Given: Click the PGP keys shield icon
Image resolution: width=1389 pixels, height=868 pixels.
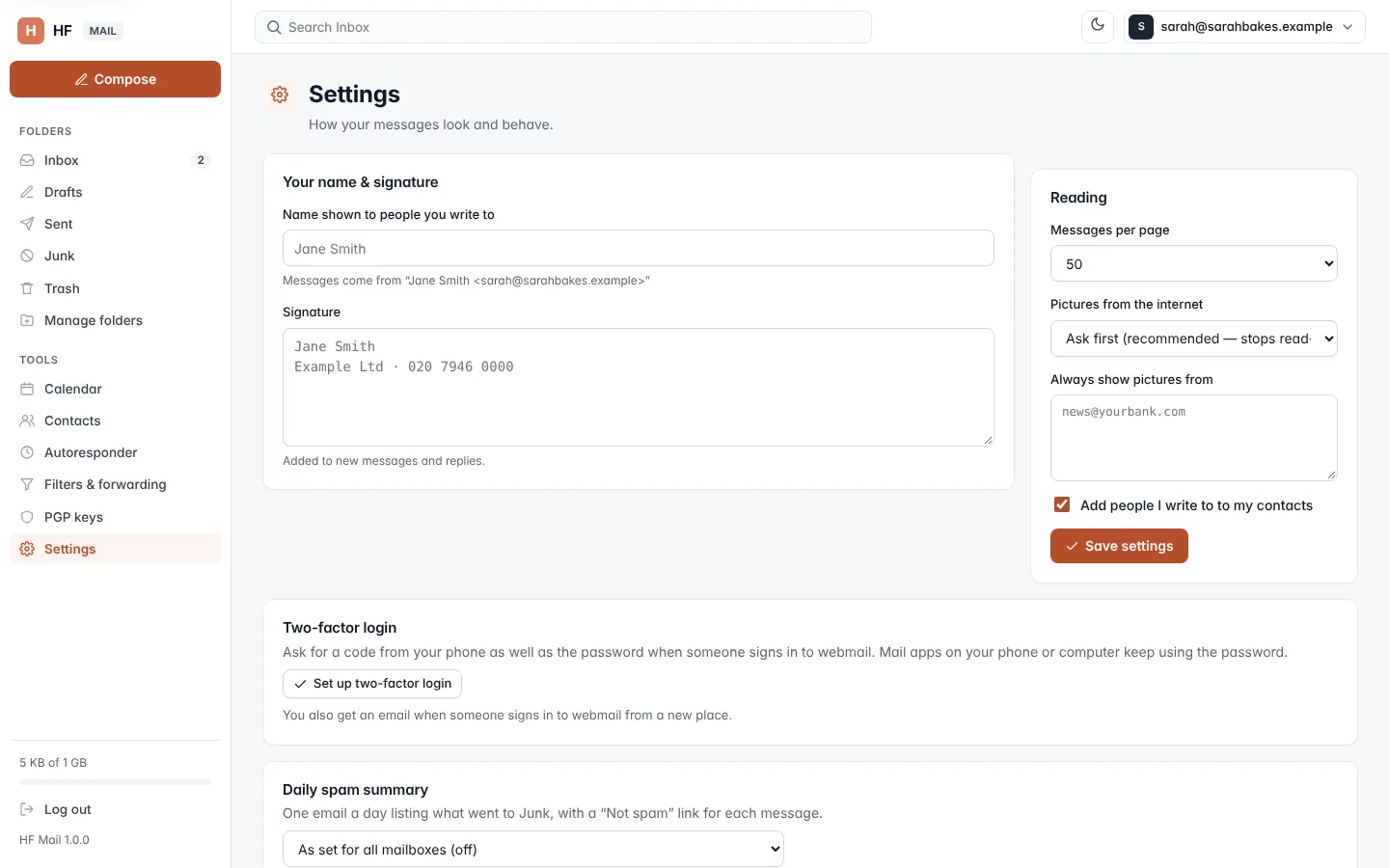Looking at the screenshot, I should (27, 517).
